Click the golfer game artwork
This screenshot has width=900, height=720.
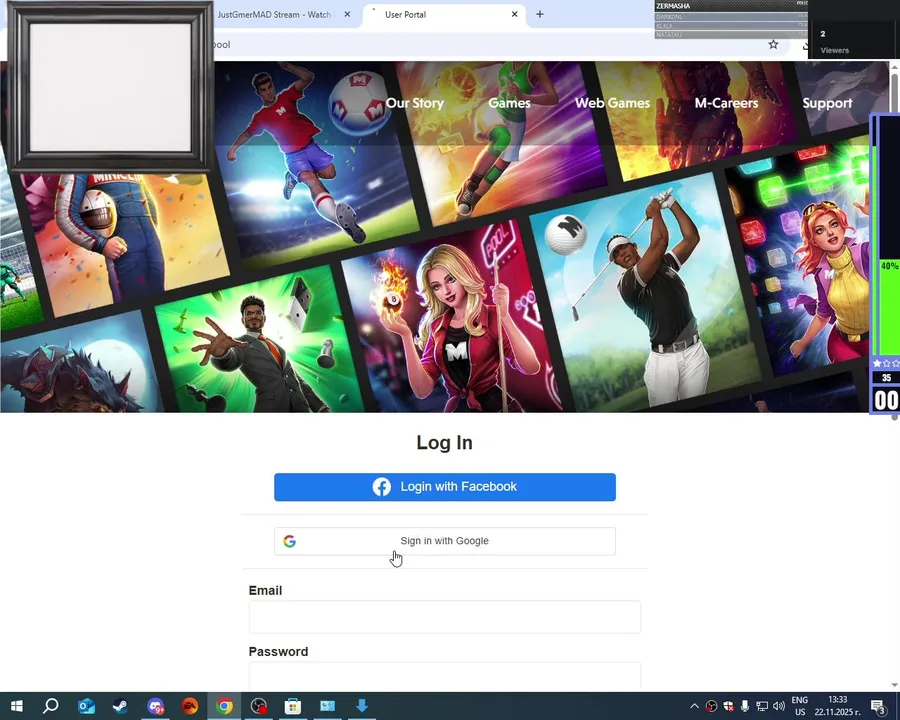click(646, 290)
